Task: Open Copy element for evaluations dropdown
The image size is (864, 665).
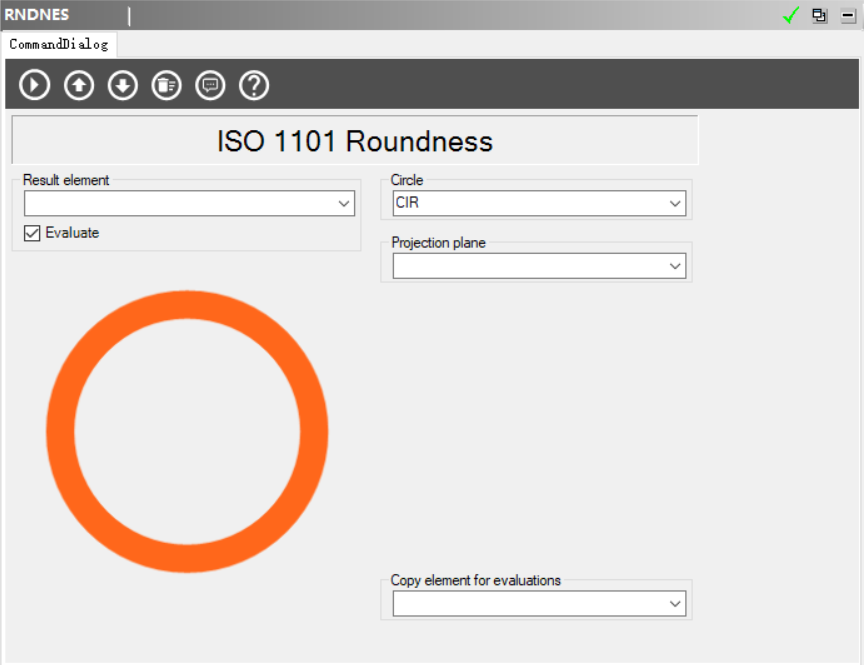Action: pos(675,604)
